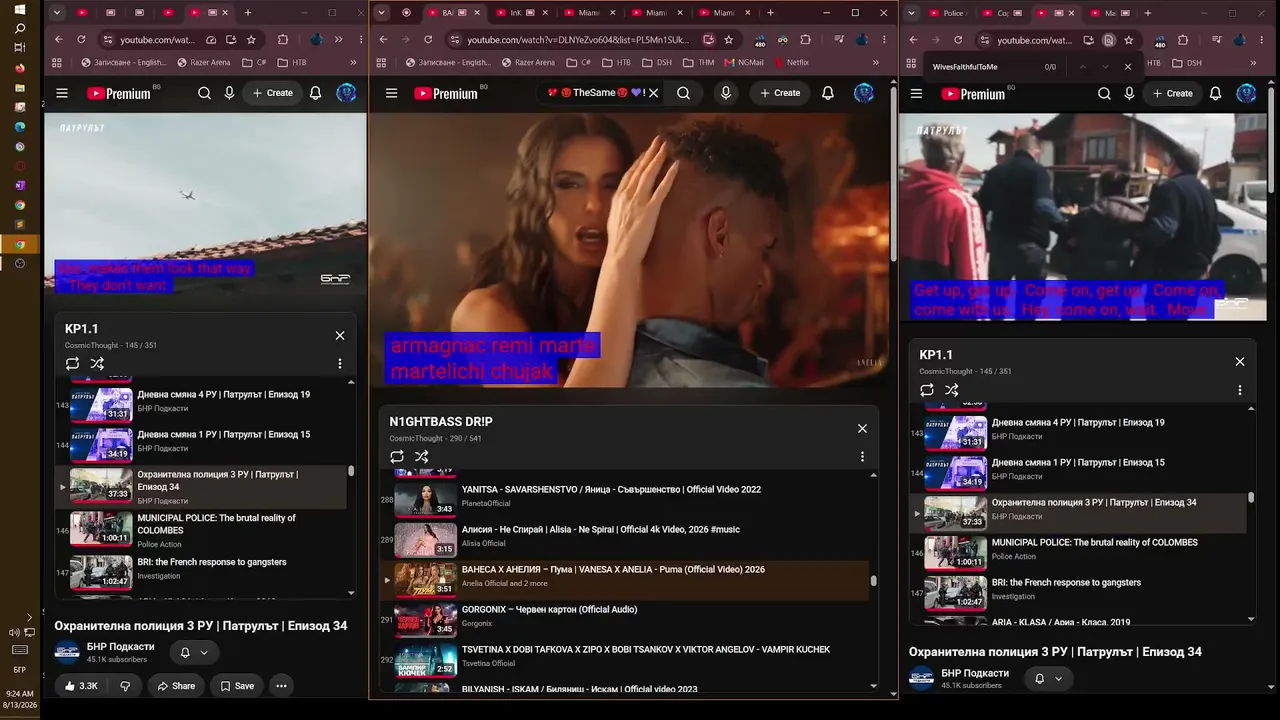Open KP1.1 playlist options in left window
The image size is (1280, 720).
[340, 364]
